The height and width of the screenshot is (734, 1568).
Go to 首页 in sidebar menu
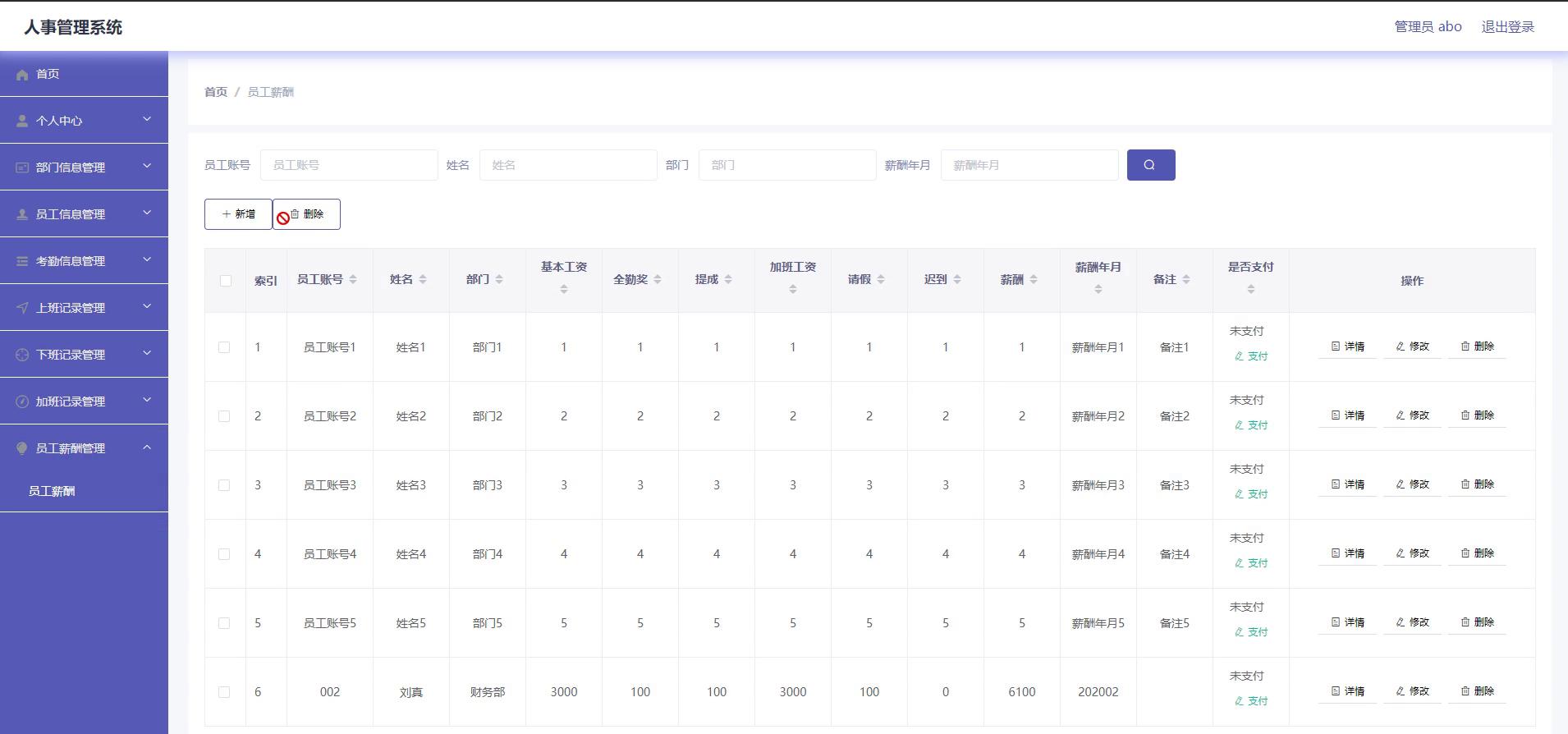pyautogui.click(x=48, y=74)
